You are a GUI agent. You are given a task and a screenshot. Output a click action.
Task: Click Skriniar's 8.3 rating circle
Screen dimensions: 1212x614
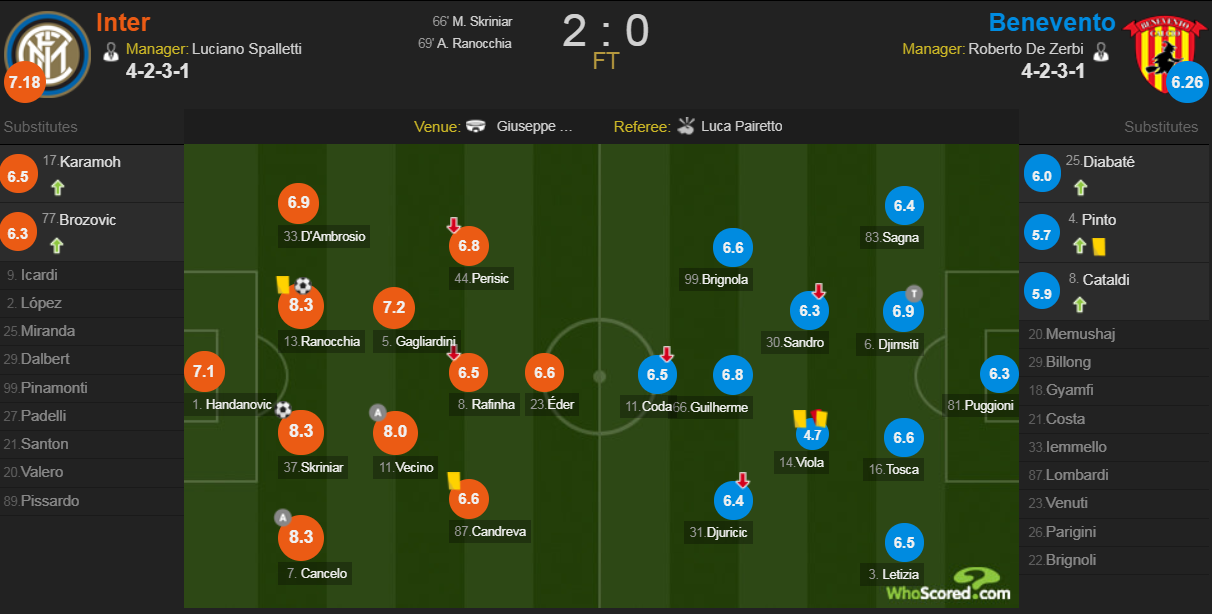[301, 431]
